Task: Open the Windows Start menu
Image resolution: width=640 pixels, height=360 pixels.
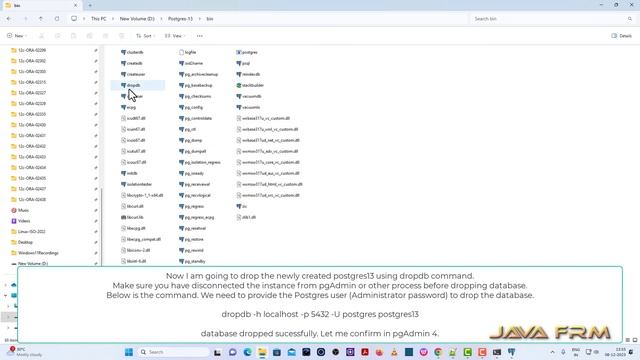Action: click(129, 352)
